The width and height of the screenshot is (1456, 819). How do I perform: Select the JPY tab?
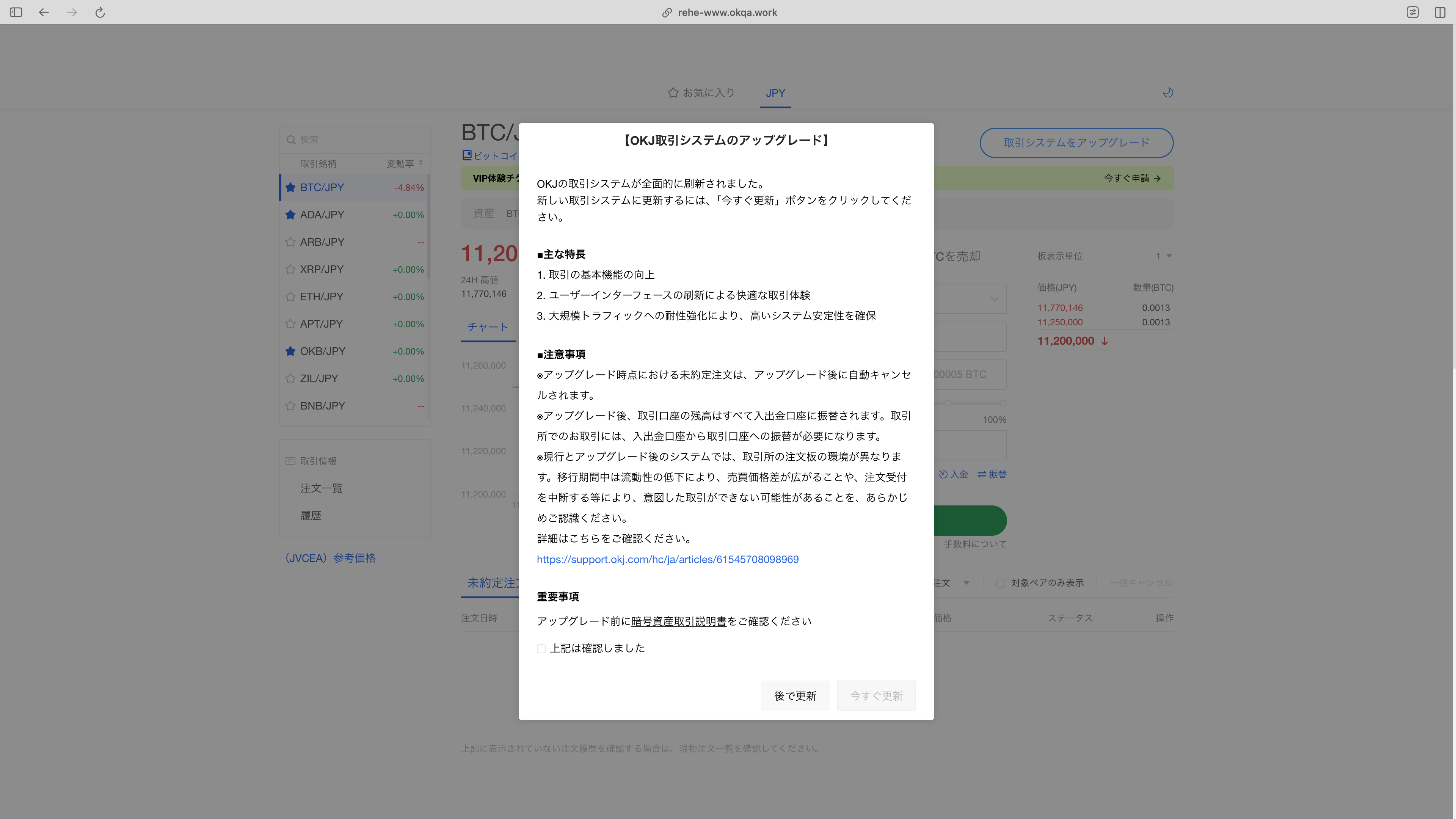pyautogui.click(x=775, y=93)
